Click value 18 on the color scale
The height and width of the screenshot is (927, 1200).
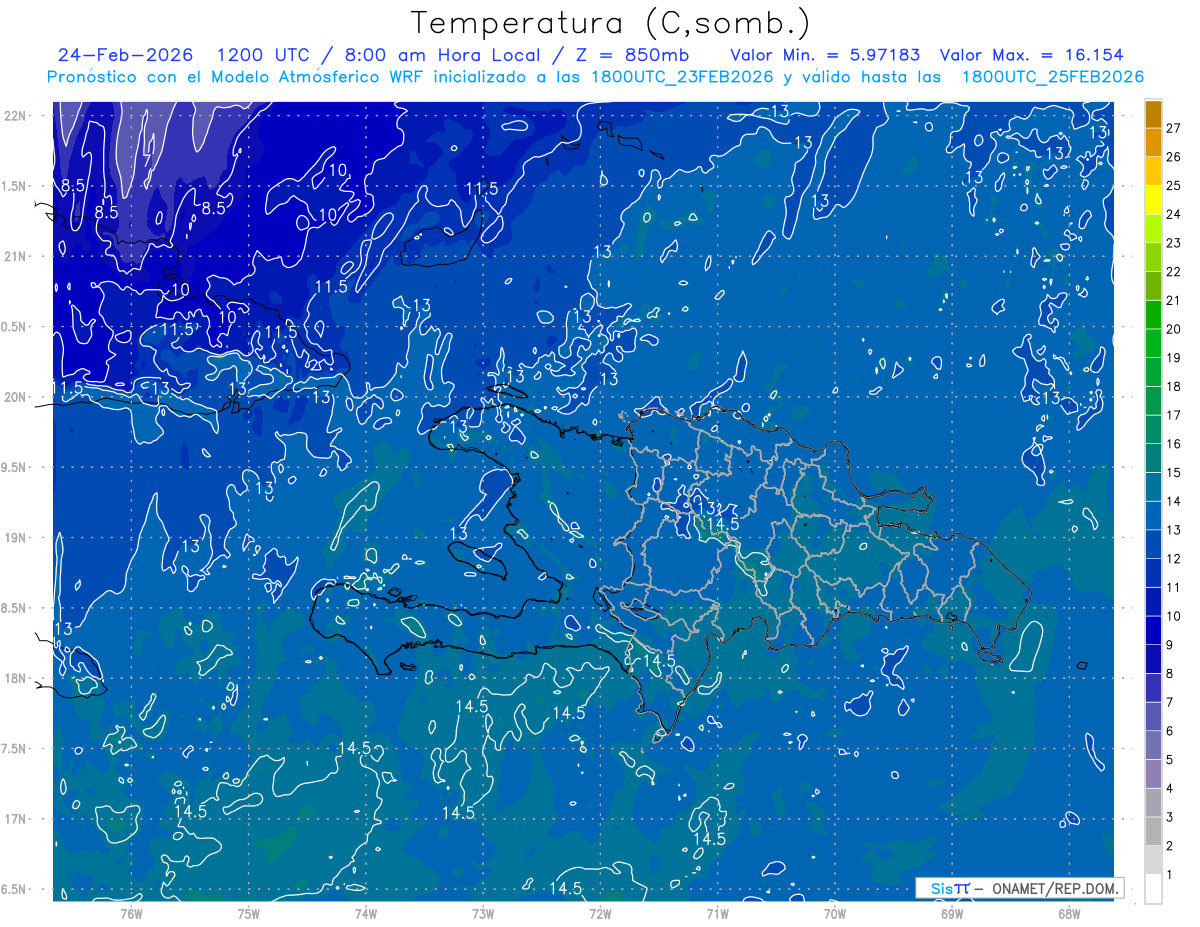(x=1174, y=386)
